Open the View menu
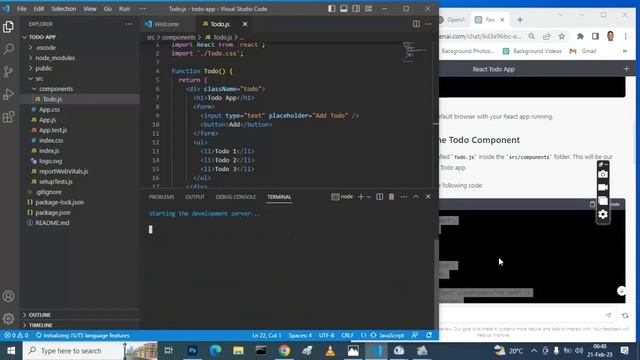Viewport: 640px width, 360px height. 90,9
